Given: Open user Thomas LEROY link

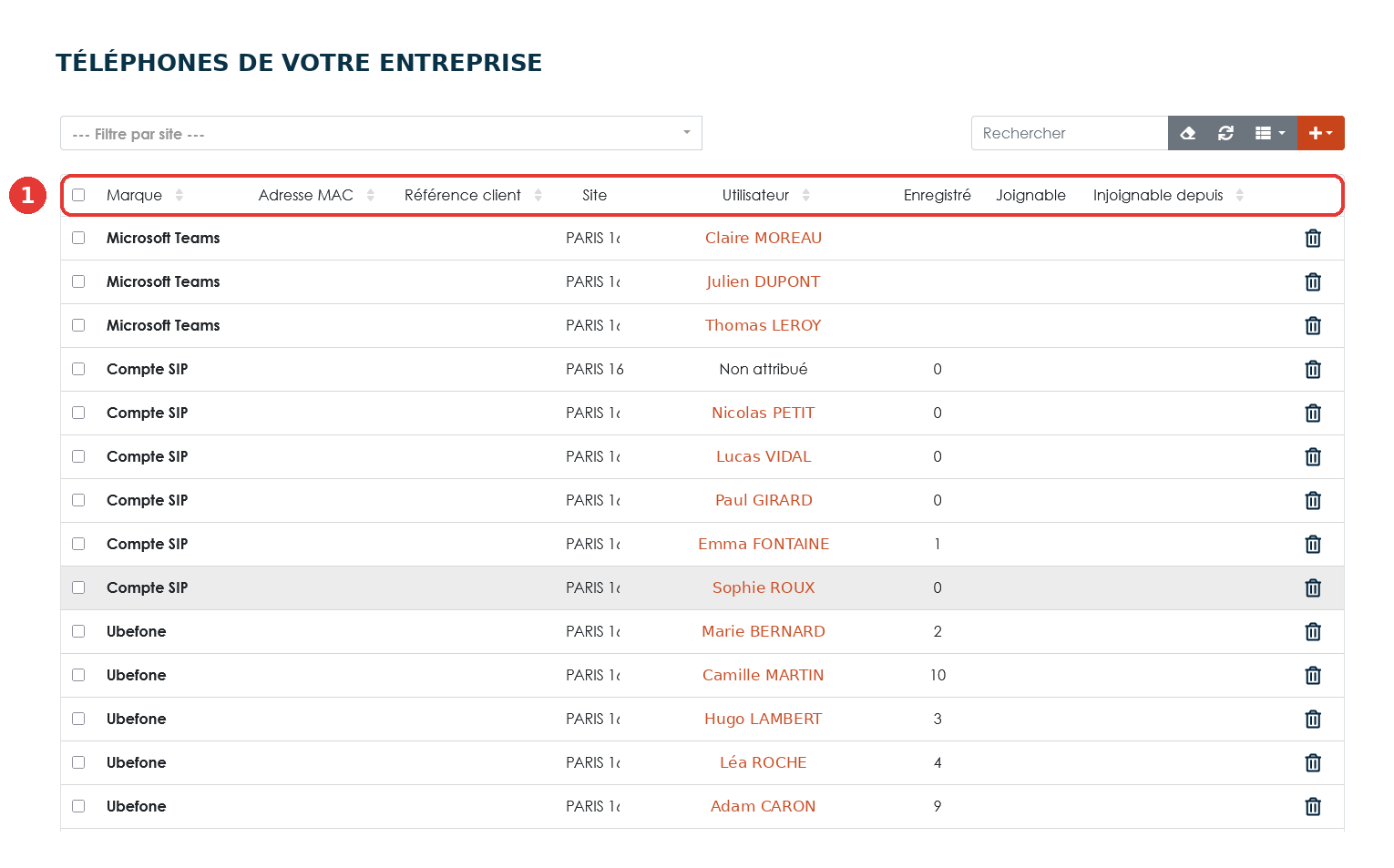Looking at the screenshot, I should tap(763, 325).
